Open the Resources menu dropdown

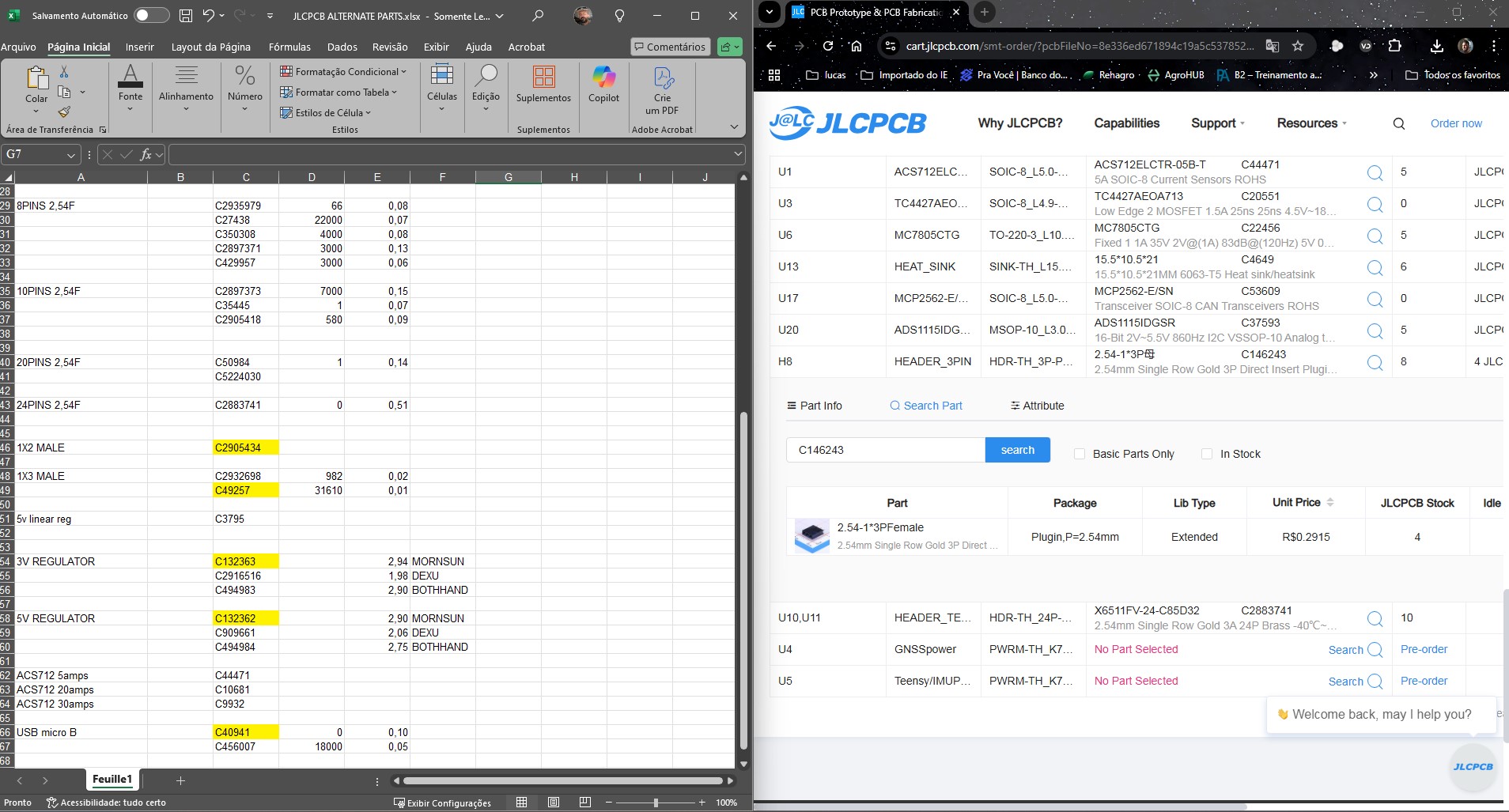coord(1311,123)
